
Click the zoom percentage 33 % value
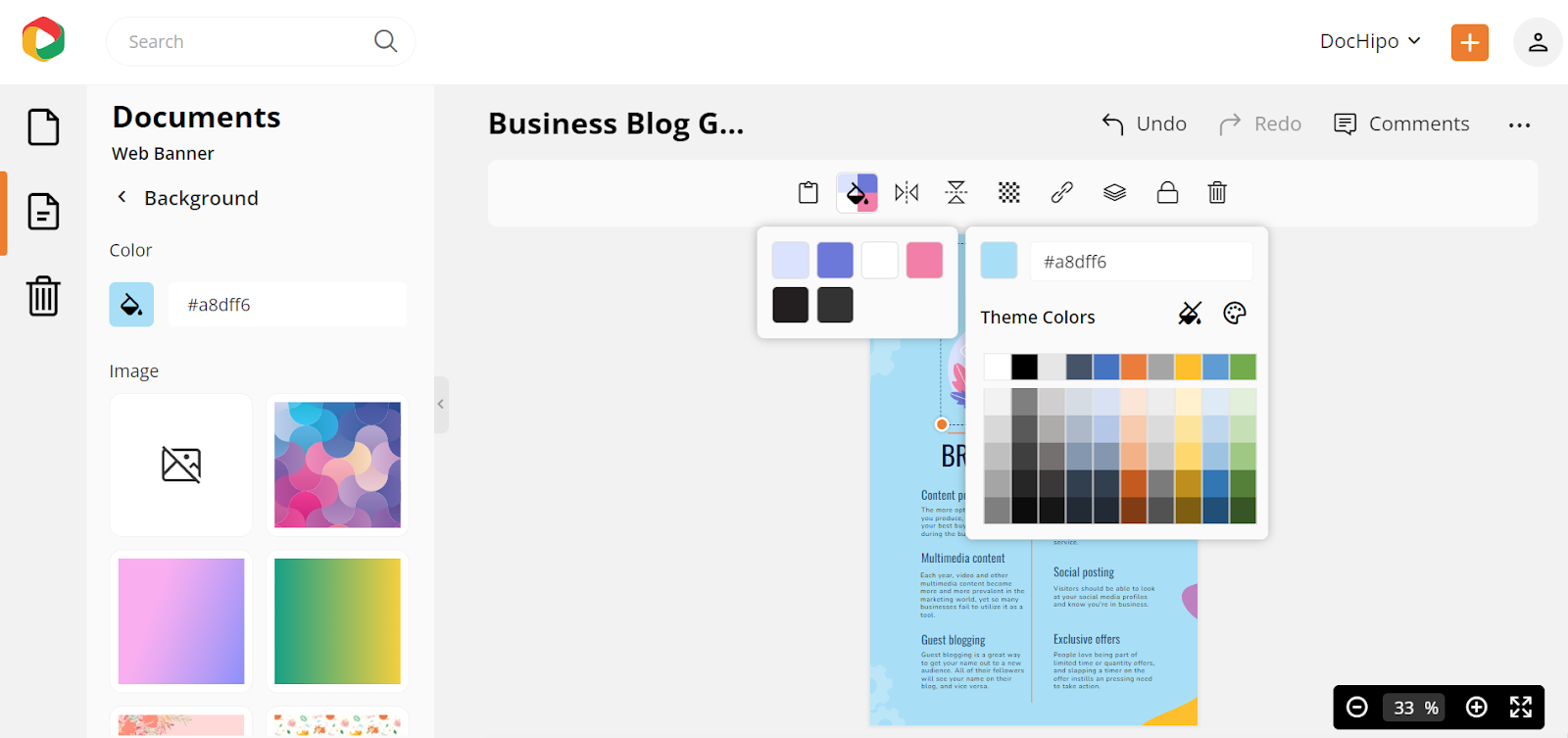point(1416,708)
